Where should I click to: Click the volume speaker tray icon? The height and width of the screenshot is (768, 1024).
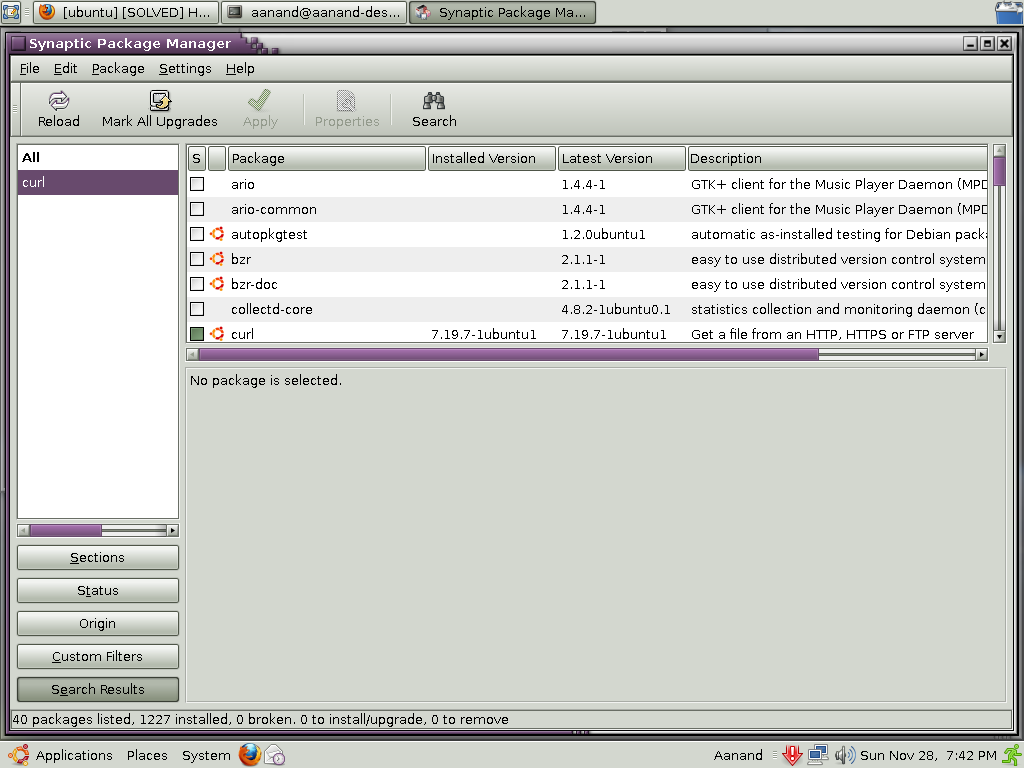[844, 755]
